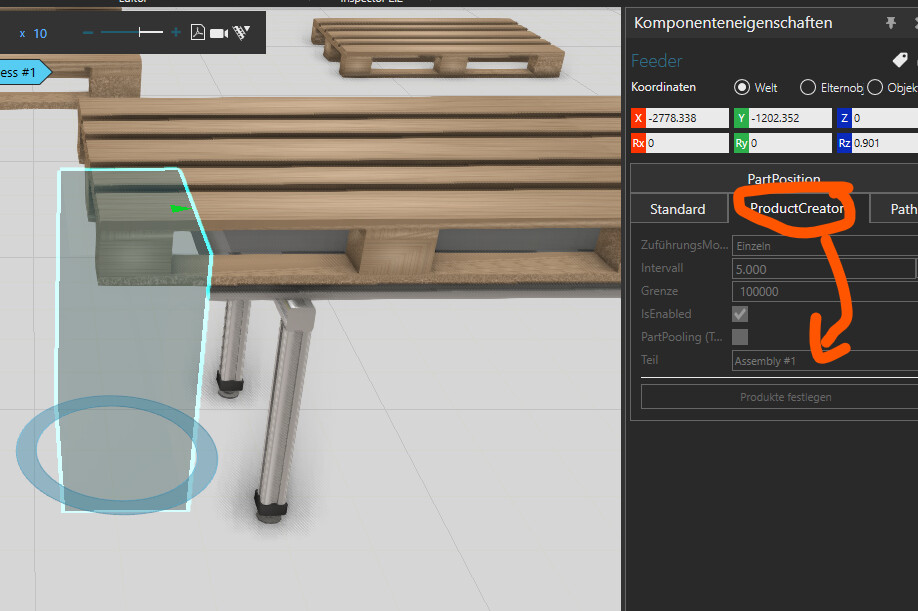Image resolution: width=918 pixels, height=611 pixels.
Task: Edit the Z coordinate field
Action: pos(885,118)
